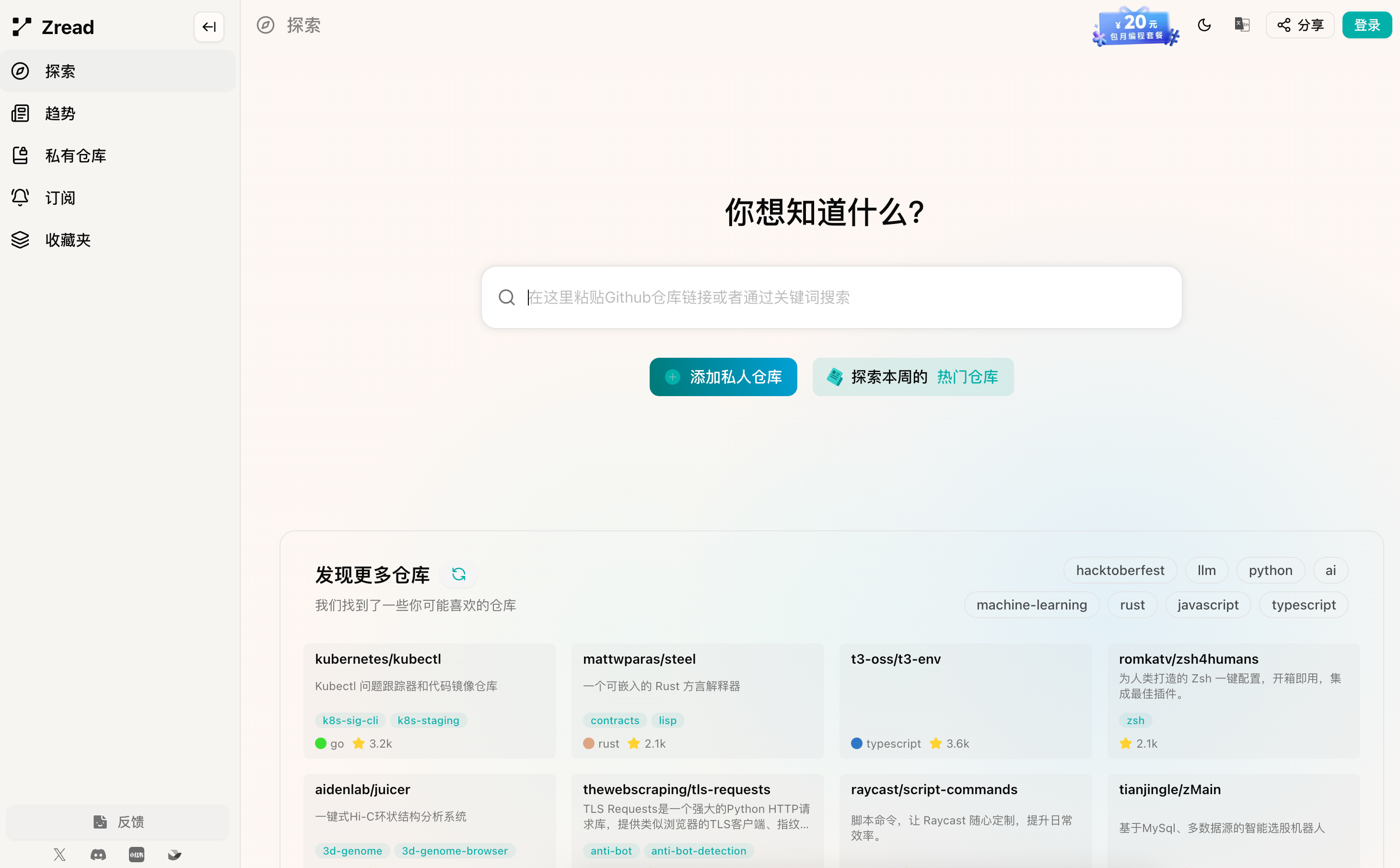Screen dimensions: 1400x868
Task: Collapse the sidebar with arrow icon
Action: (x=209, y=26)
